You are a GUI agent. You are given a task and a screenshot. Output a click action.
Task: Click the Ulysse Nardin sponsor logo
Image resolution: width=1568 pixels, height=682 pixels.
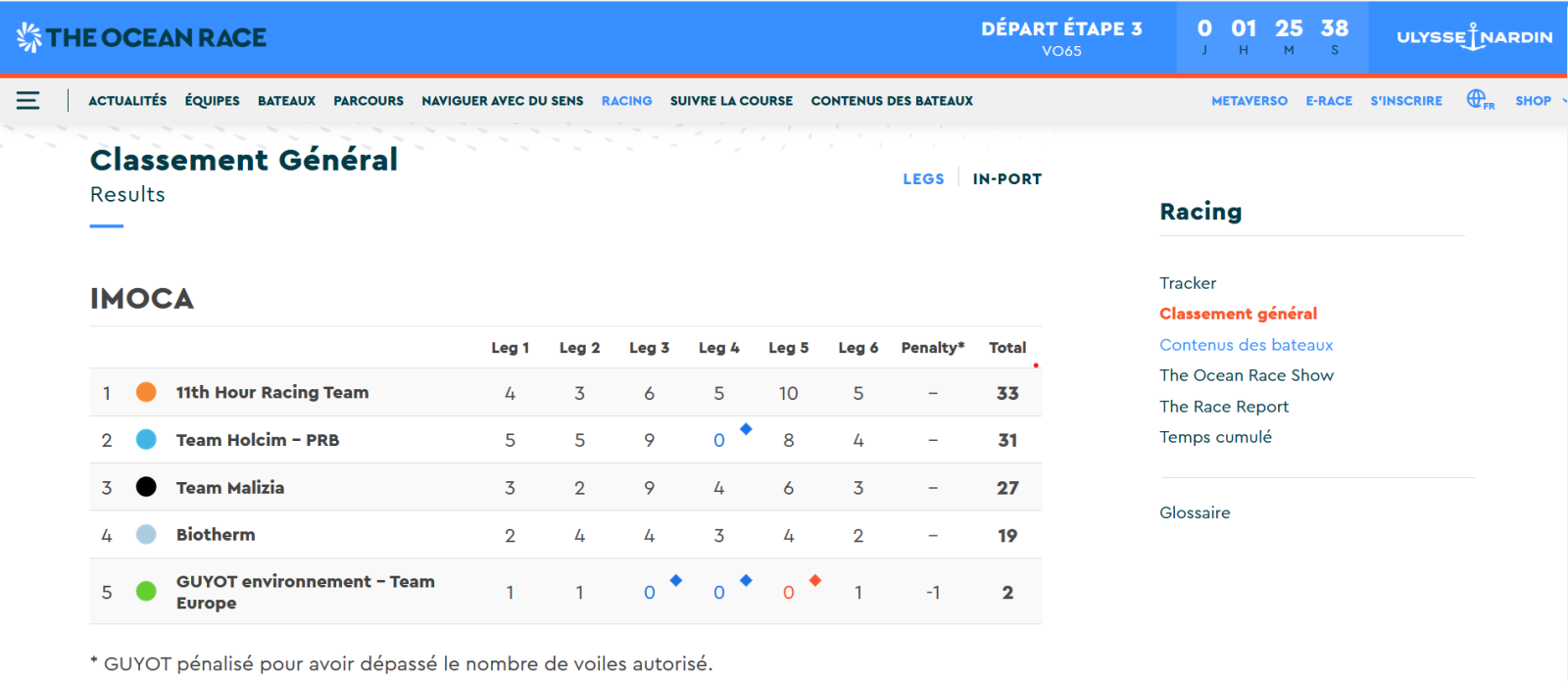coord(1474,37)
